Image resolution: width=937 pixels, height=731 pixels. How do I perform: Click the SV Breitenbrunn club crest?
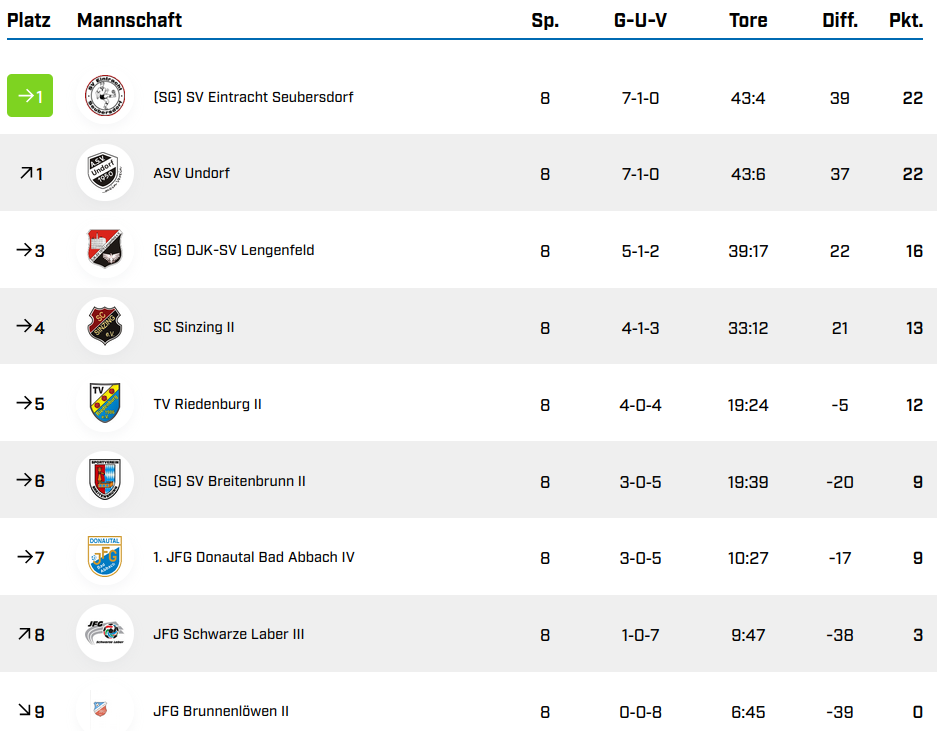coord(104,481)
